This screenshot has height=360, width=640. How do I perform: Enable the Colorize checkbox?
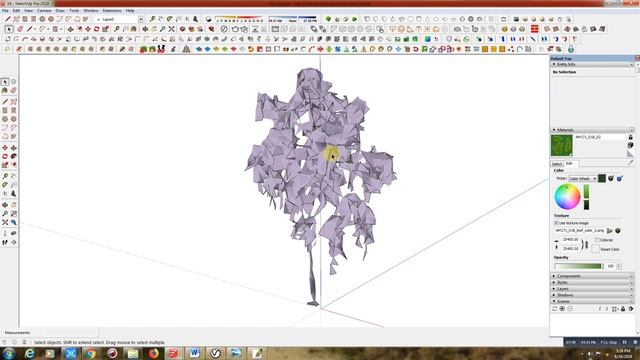[x=597, y=240]
